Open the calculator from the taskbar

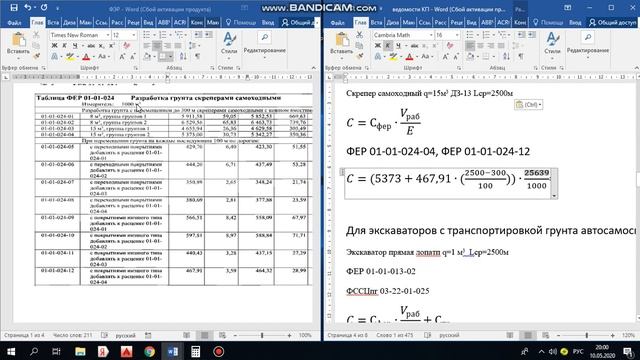pos(196,351)
